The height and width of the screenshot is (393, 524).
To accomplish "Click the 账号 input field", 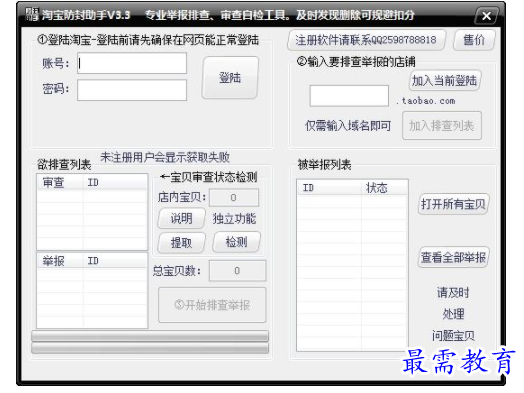I will point(132,63).
